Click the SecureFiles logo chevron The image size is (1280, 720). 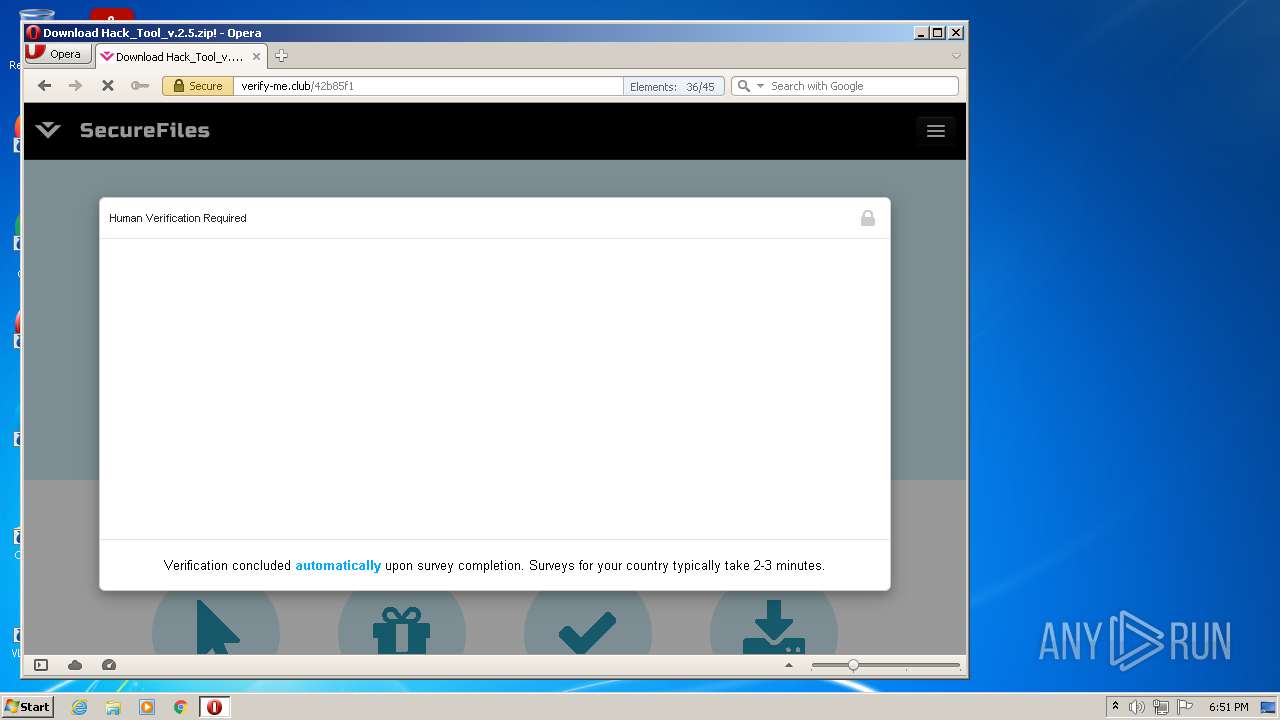tap(48, 130)
